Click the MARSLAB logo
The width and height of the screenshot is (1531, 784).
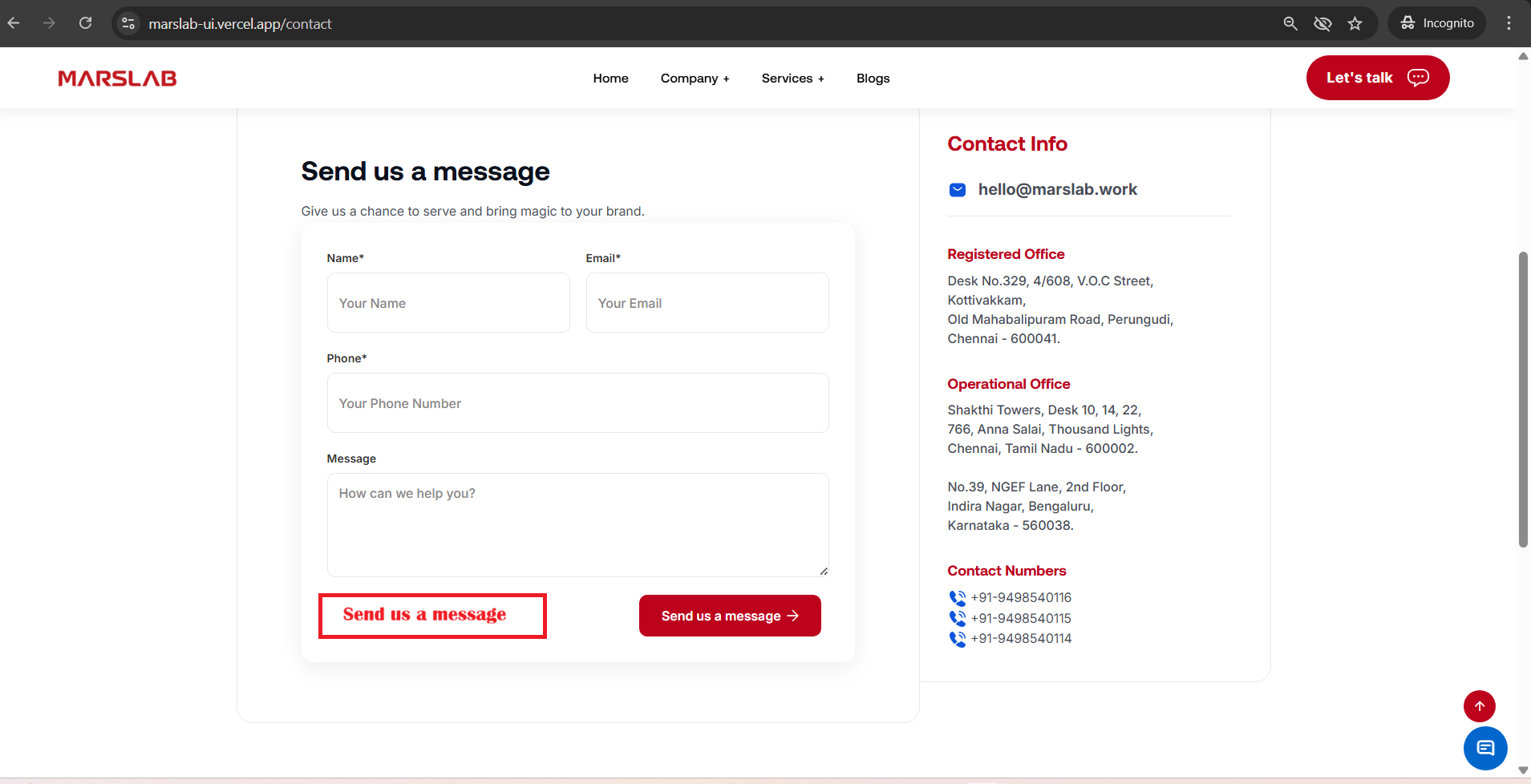click(117, 78)
